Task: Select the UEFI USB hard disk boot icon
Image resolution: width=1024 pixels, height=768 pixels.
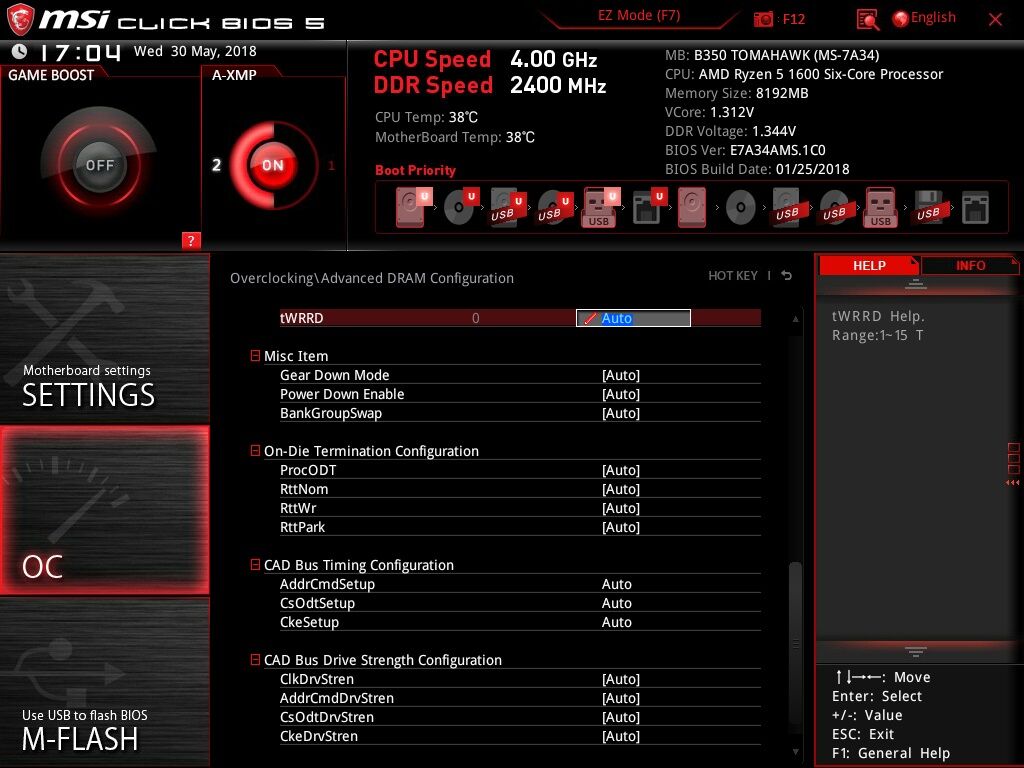Action: coord(507,208)
